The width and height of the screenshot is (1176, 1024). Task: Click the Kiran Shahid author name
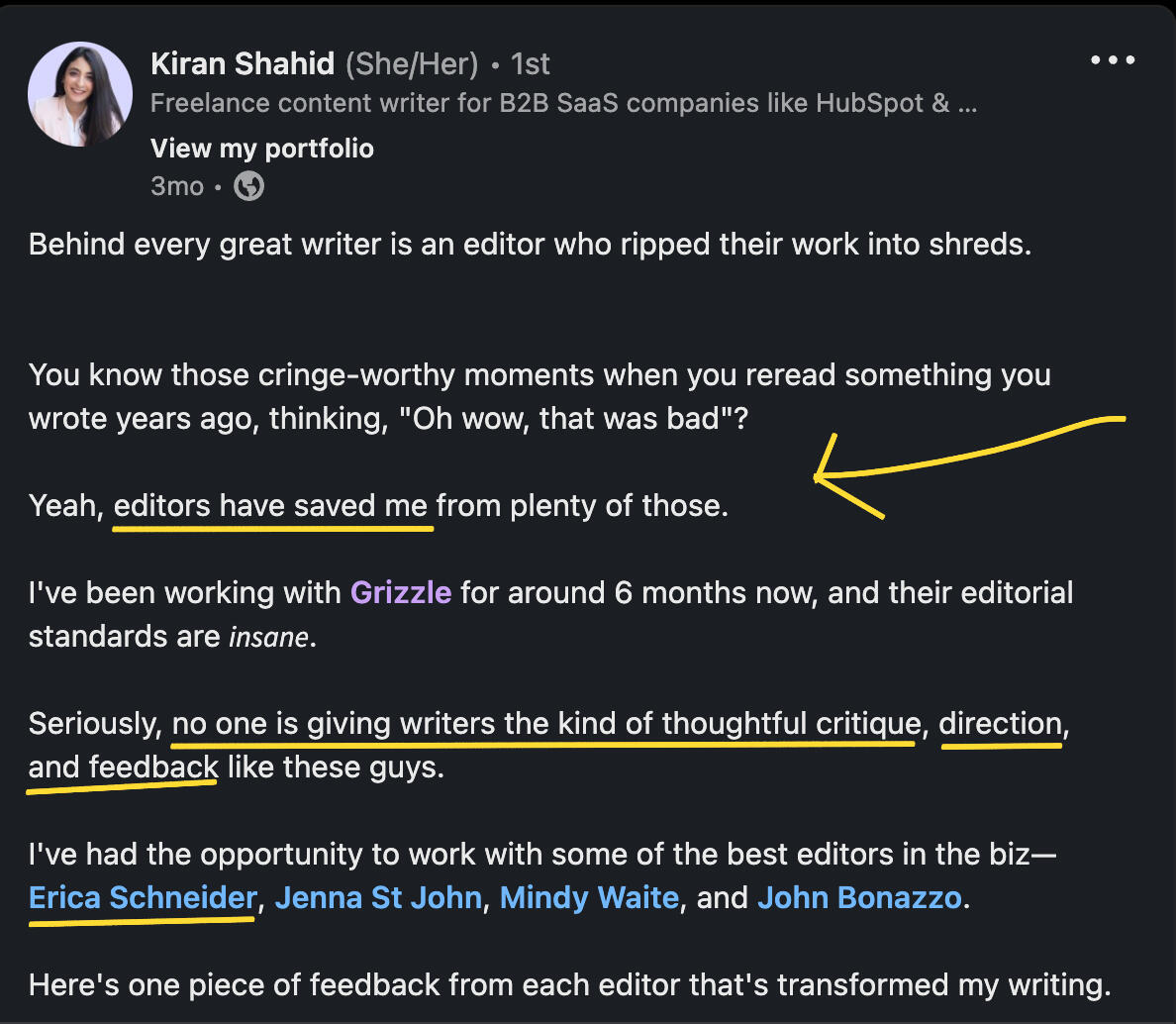(x=243, y=64)
